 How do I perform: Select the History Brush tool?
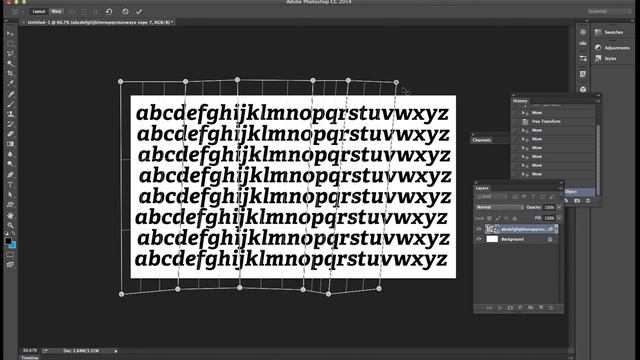[11, 124]
